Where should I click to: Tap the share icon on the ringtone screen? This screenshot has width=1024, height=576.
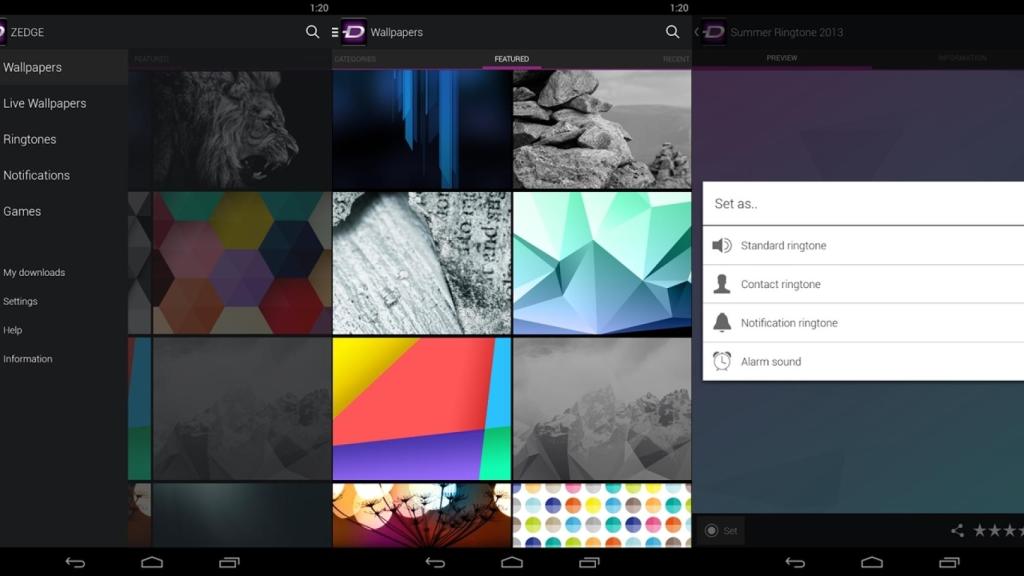coord(957,531)
